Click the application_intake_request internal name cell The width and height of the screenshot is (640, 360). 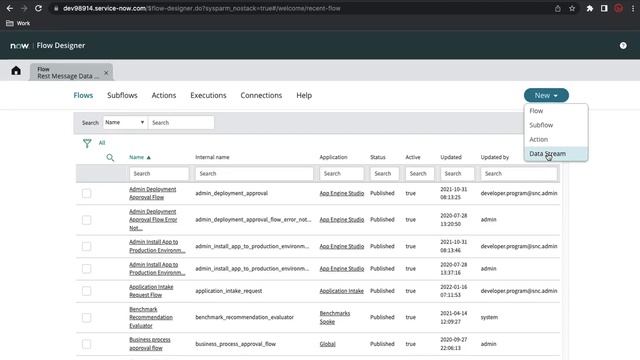point(229,291)
